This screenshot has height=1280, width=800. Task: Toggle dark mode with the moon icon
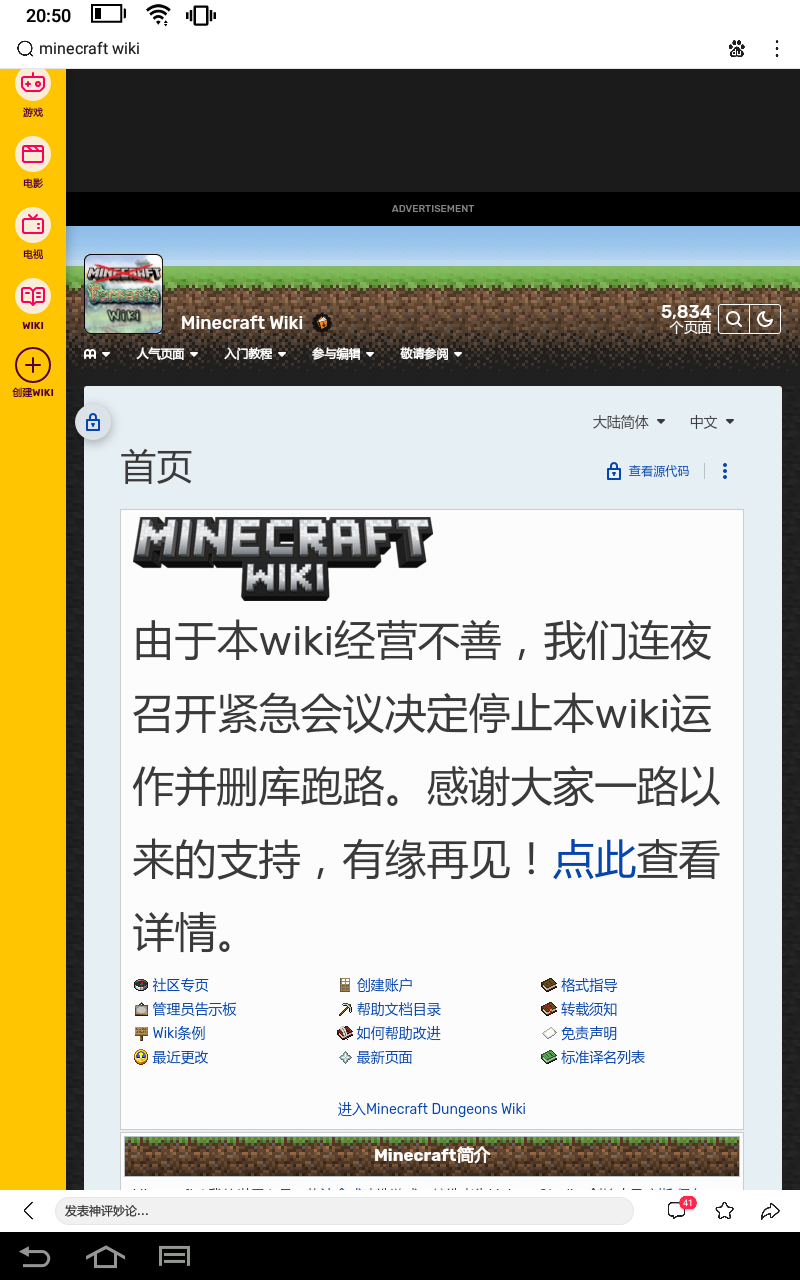click(765, 319)
